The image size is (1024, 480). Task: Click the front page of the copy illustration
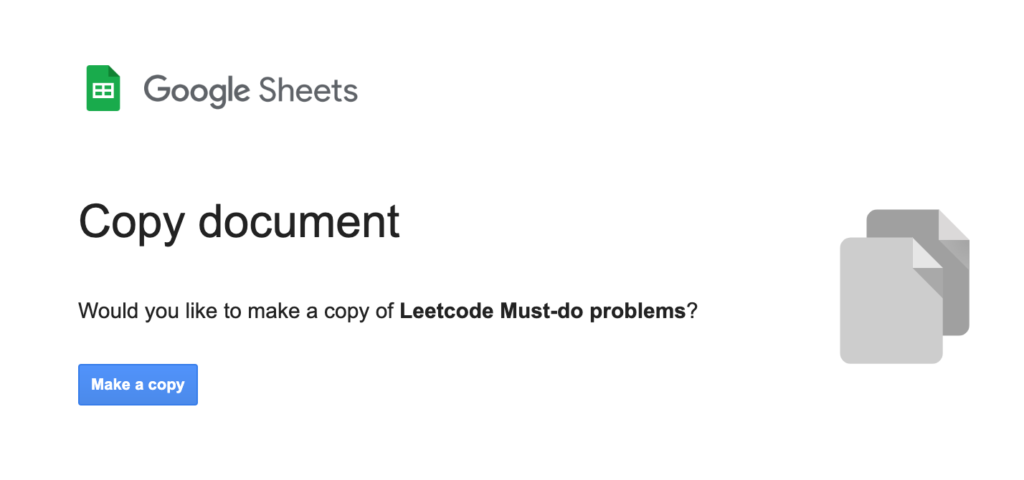point(885,310)
